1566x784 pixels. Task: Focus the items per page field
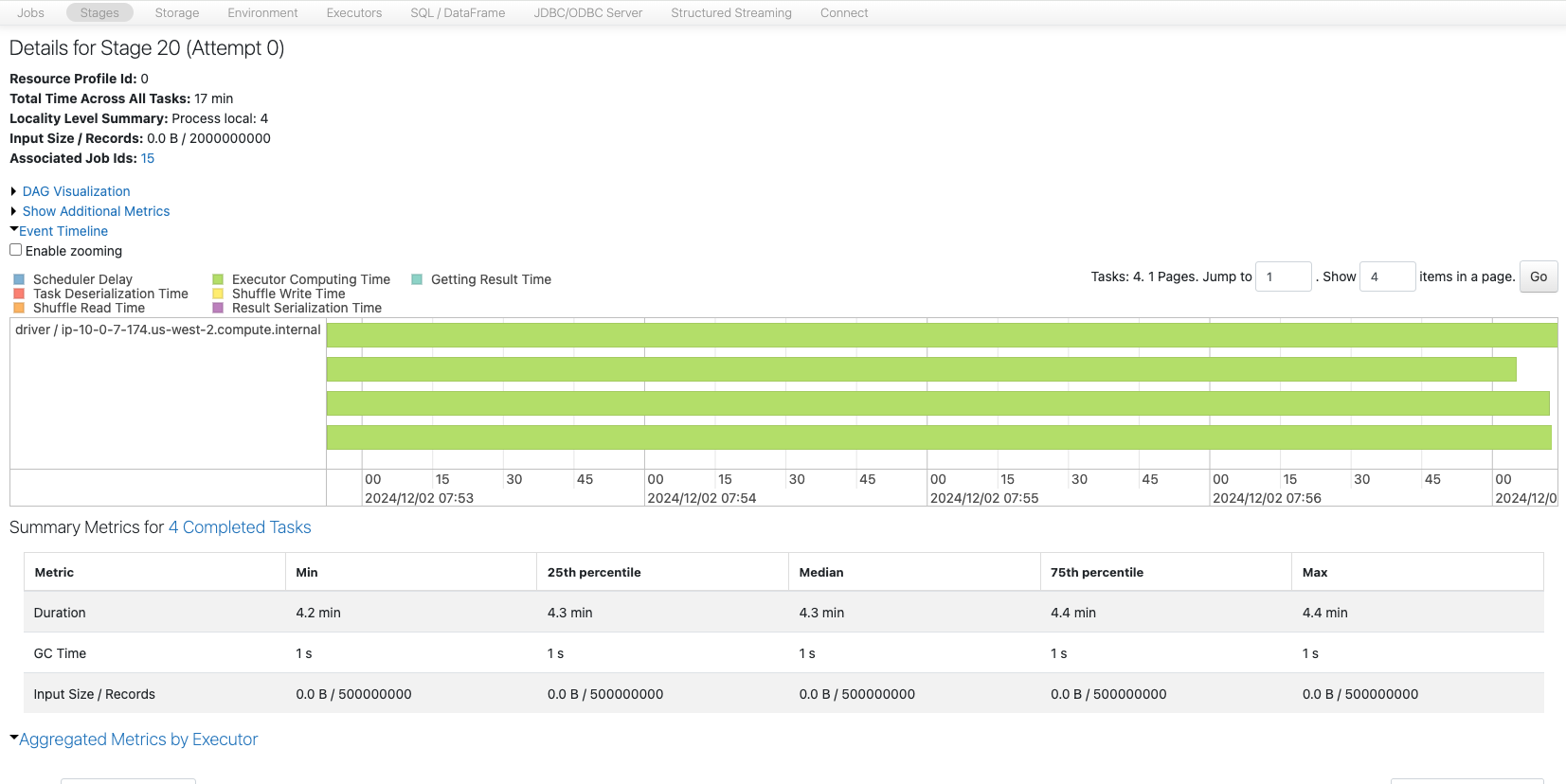click(1388, 276)
